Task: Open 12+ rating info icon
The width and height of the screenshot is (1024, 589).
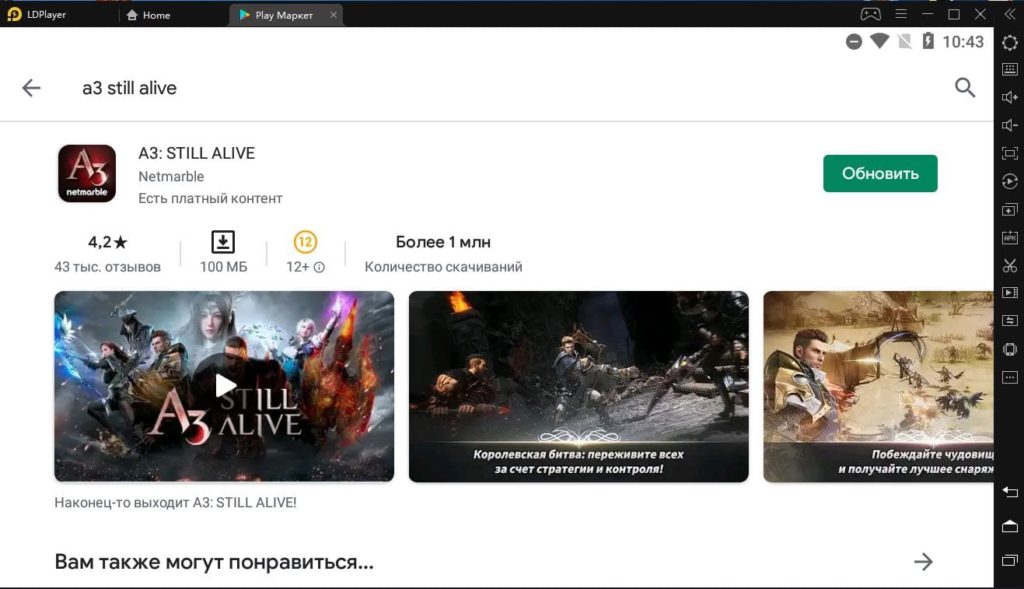Action: (319, 267)
